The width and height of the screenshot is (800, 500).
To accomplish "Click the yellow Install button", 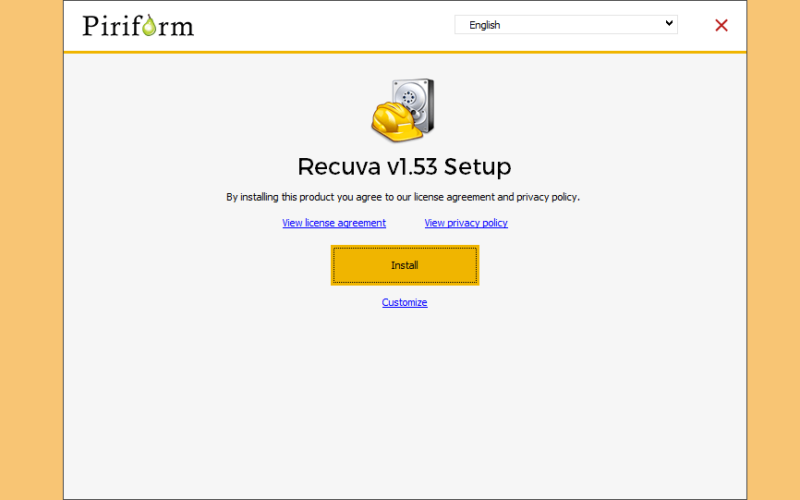I will 405,265.
